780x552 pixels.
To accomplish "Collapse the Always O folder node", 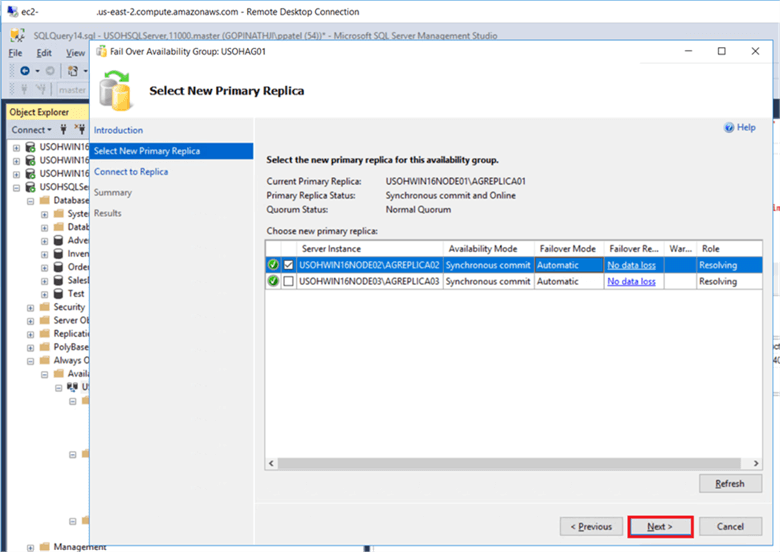I will 30,361.
